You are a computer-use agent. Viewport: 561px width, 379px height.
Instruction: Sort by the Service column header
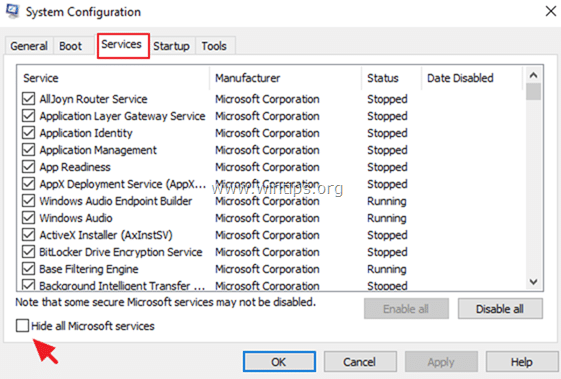coord(113,78)
